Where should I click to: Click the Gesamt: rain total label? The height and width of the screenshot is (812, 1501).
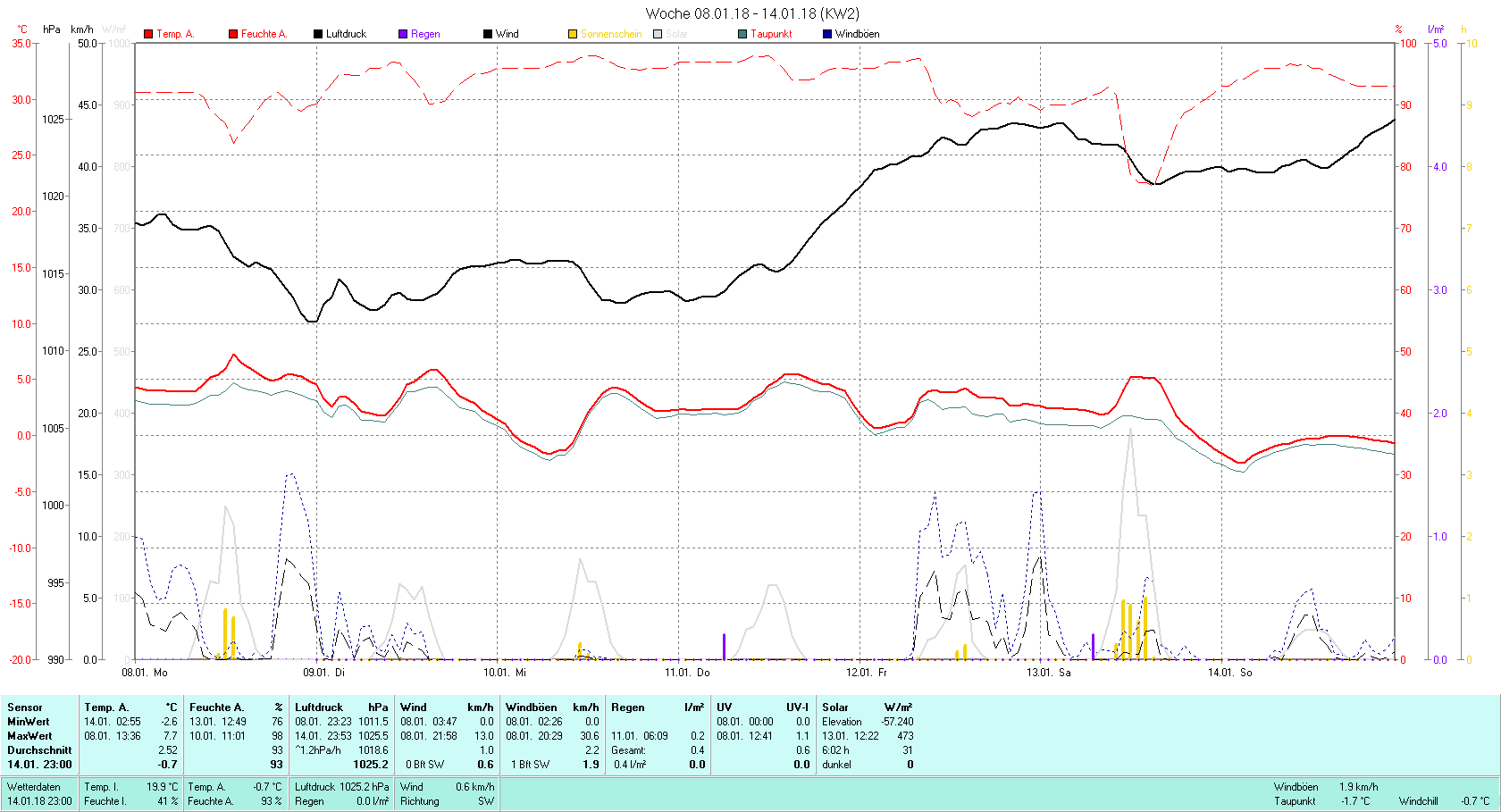pos(628,750)
